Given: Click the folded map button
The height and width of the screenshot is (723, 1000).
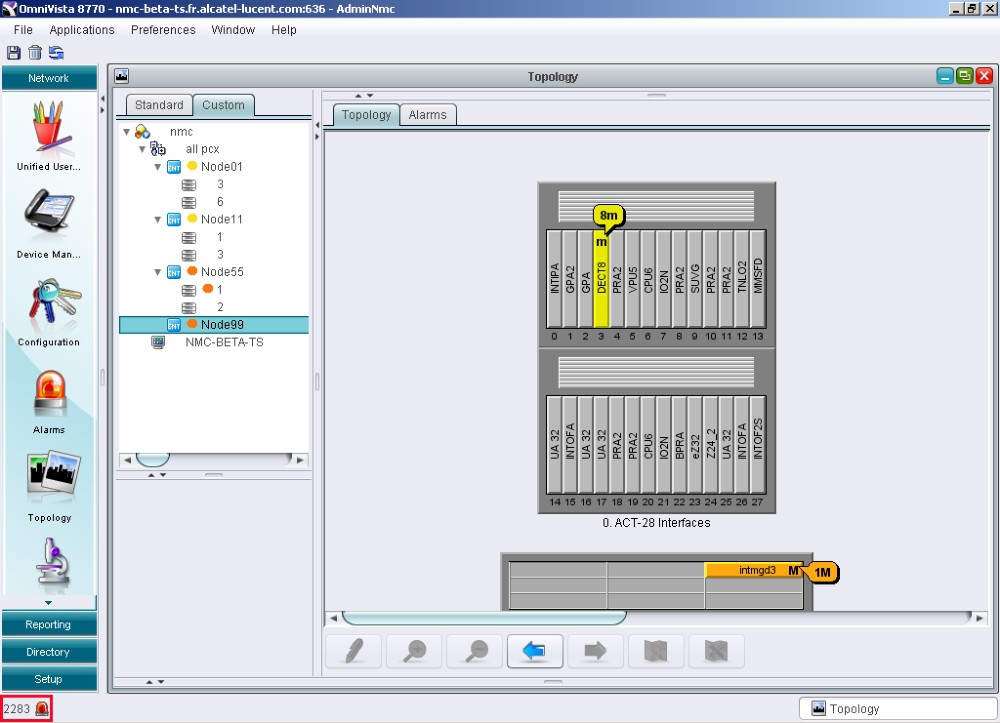Looking at the screenshot, I should pyautogui.click(x=656, y=651).
